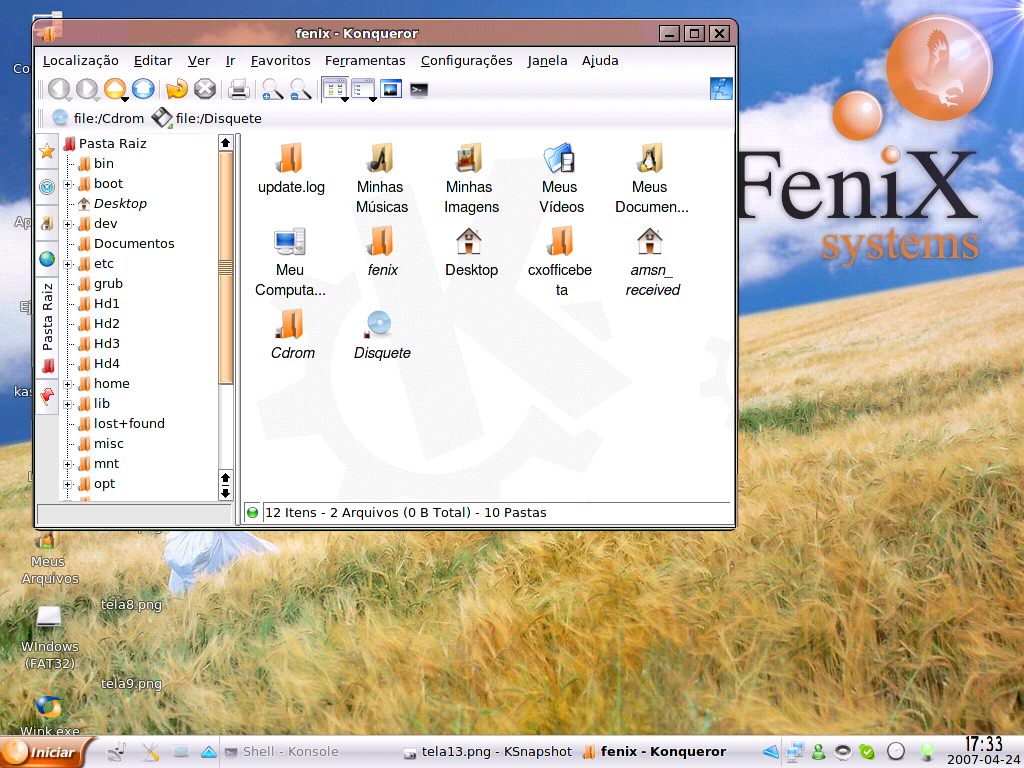Click the Konqueror animated logo button

(721, 89)
